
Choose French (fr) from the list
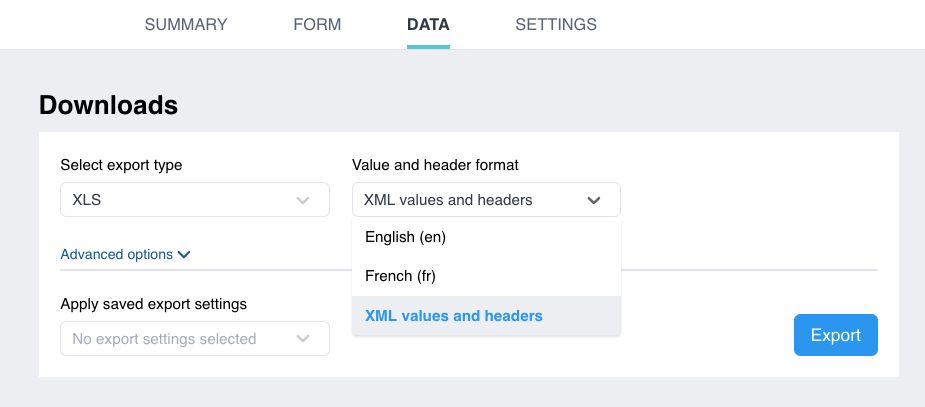(x=401, y=276)
